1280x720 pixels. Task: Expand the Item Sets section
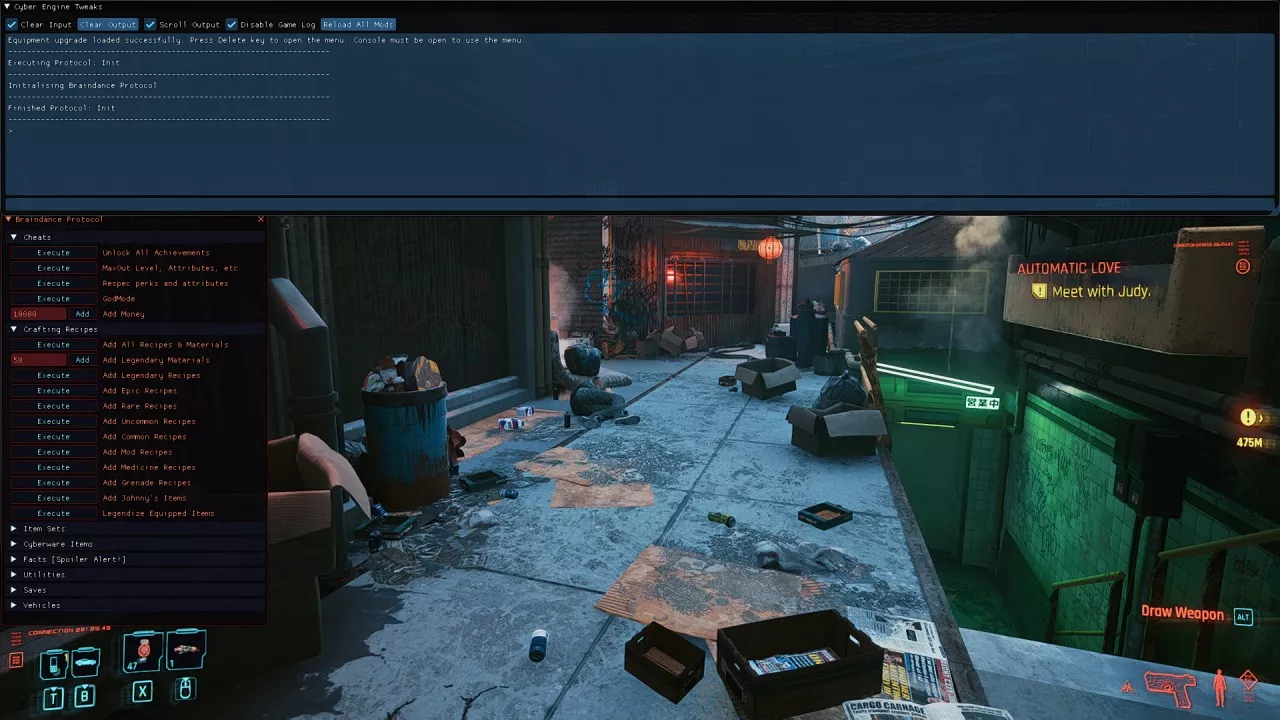pyautogui.click(x=14, y=528)
